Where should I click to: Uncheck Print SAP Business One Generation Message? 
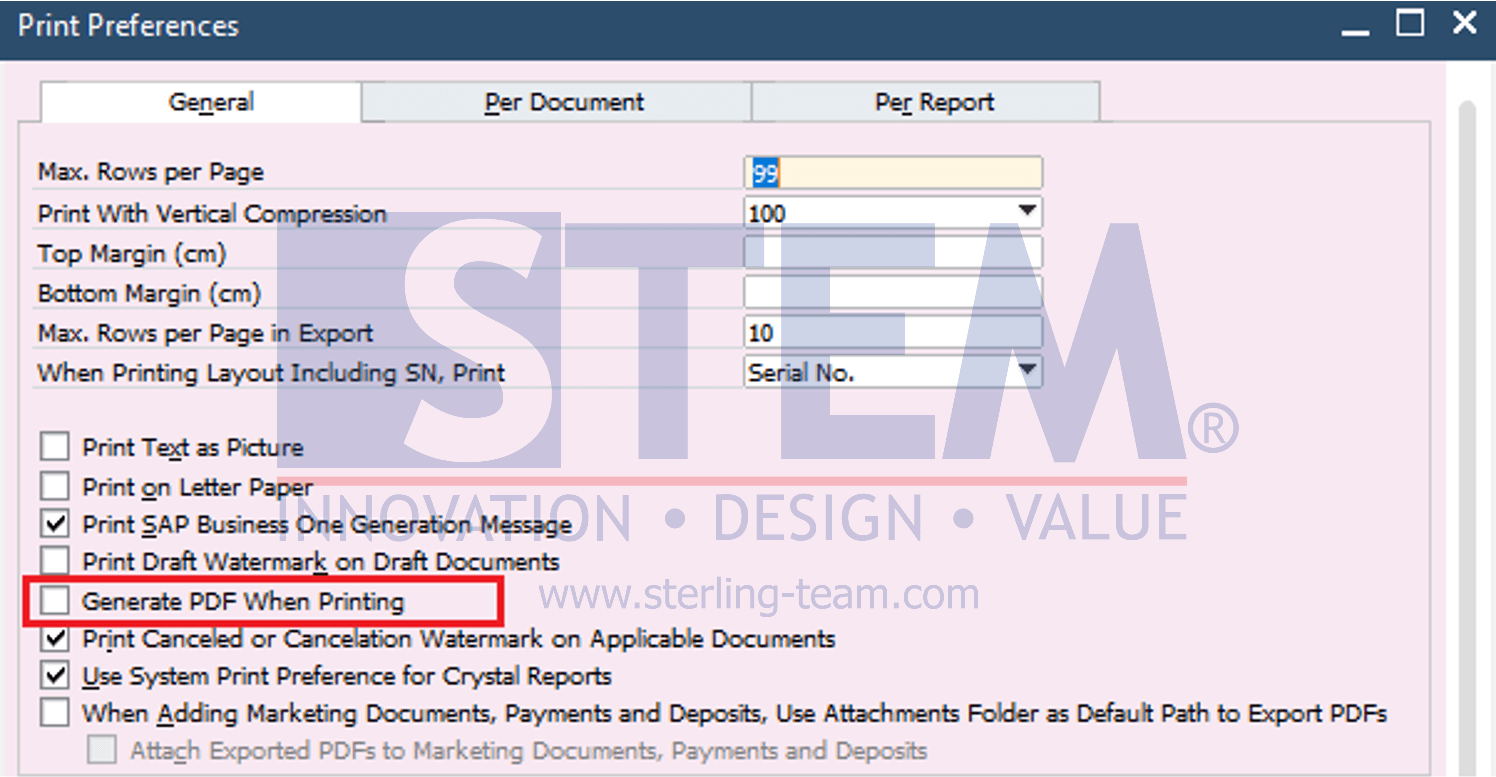(x=55, y=523)
